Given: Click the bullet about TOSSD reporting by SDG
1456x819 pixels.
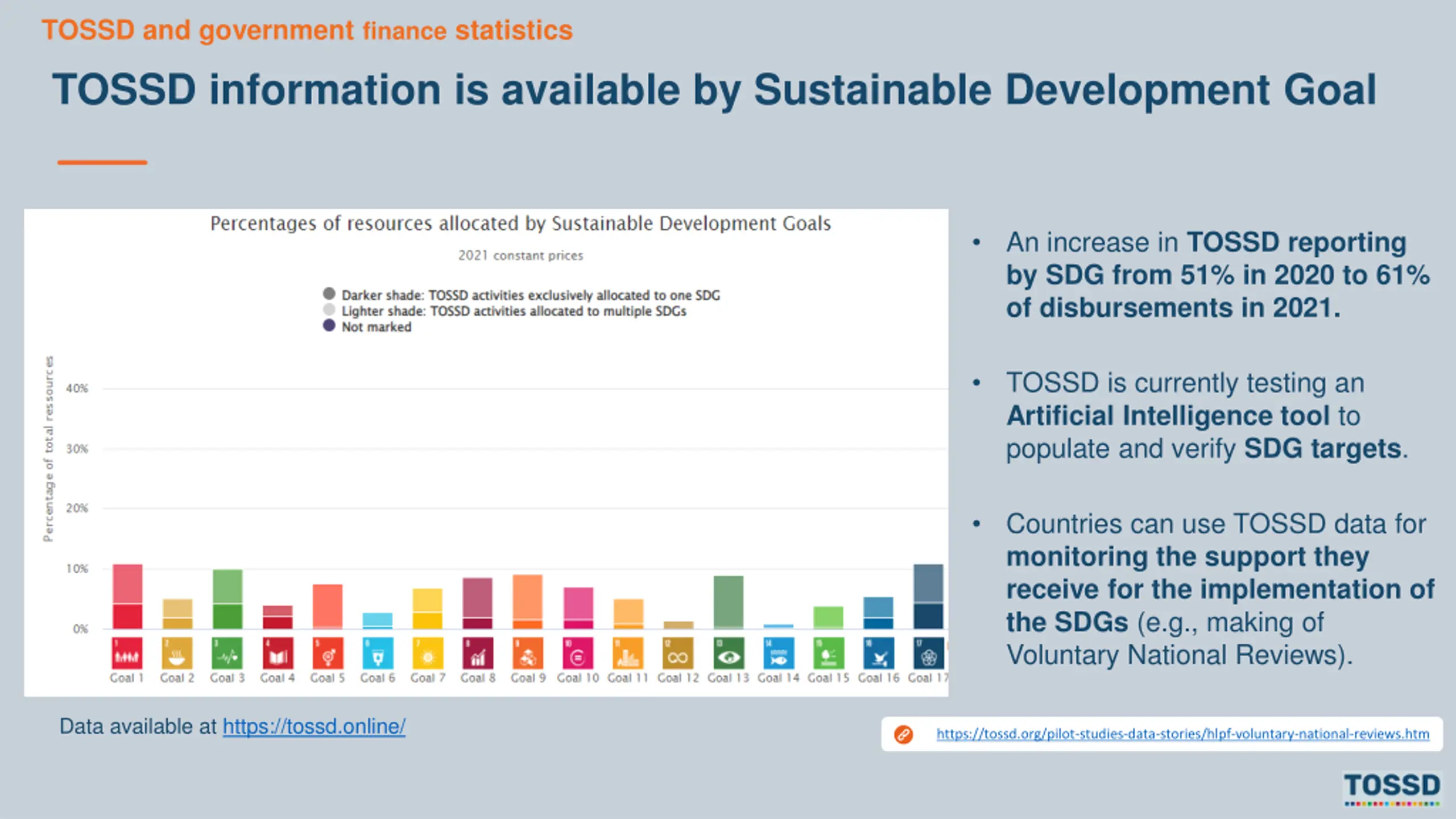Looking at the screenshot, I should point(1217,275).
